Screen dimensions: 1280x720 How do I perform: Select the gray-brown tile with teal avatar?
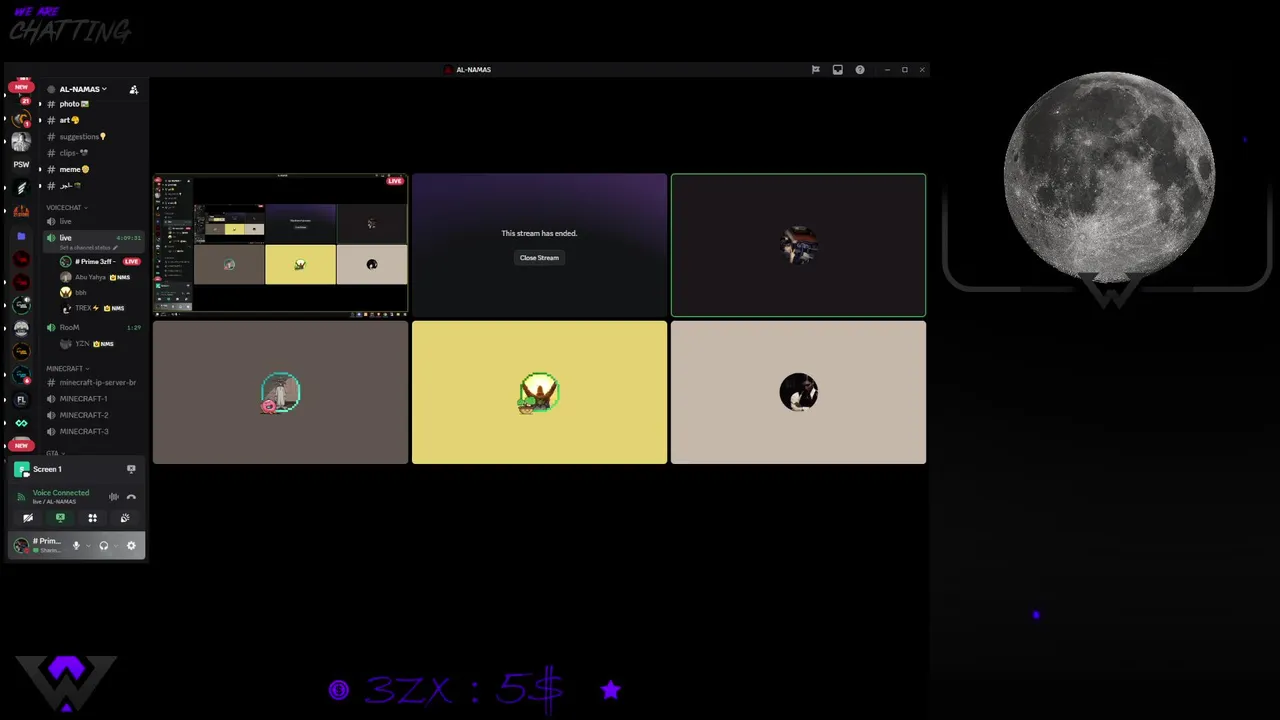click(x=280, y=392)
